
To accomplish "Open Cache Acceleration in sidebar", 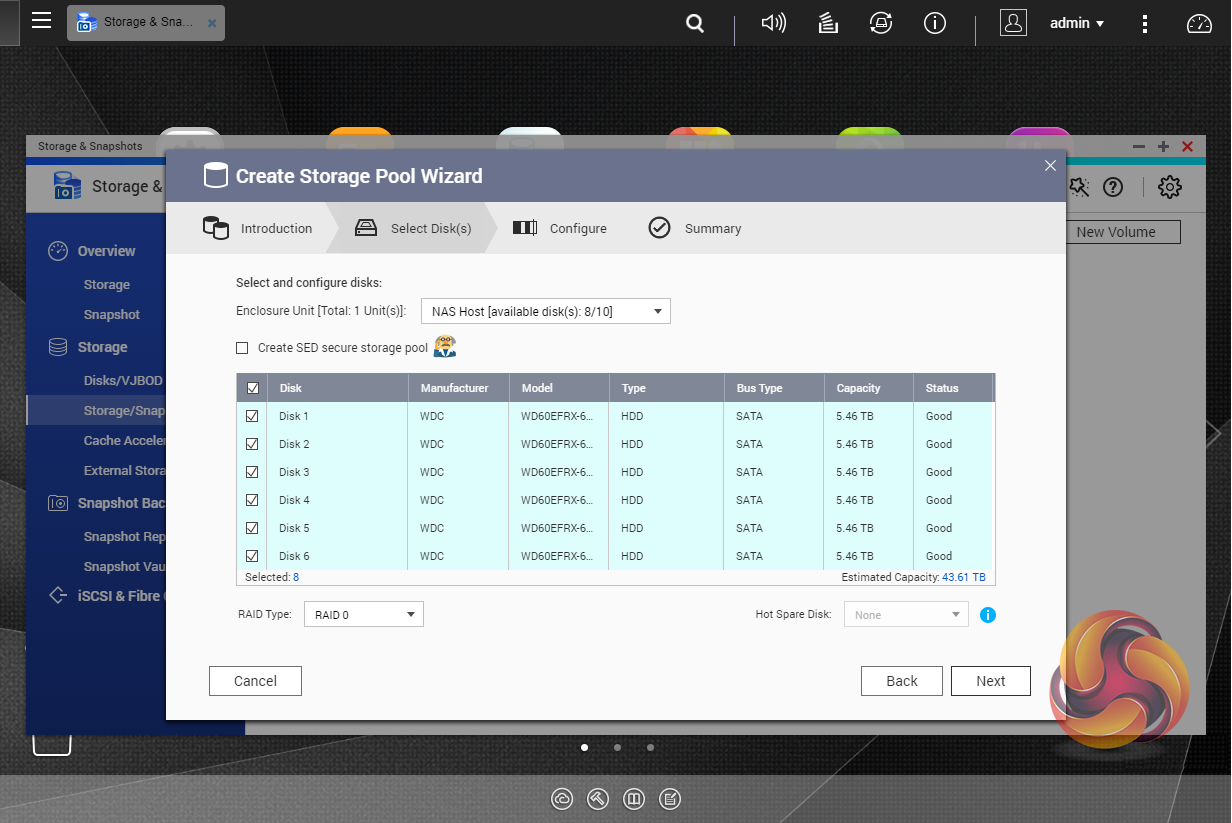I will 124,440.
